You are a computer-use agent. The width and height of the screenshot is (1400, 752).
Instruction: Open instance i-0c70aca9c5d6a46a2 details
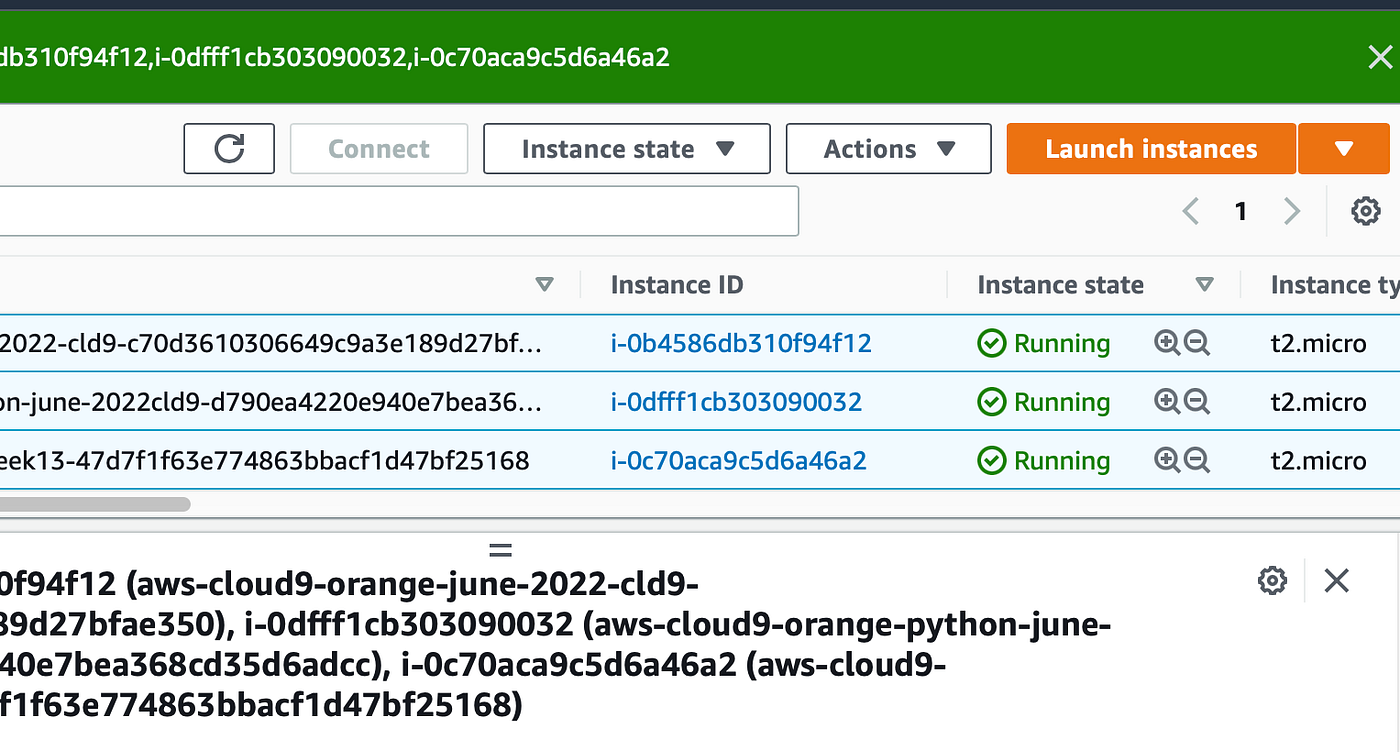[x=739, y=460]
